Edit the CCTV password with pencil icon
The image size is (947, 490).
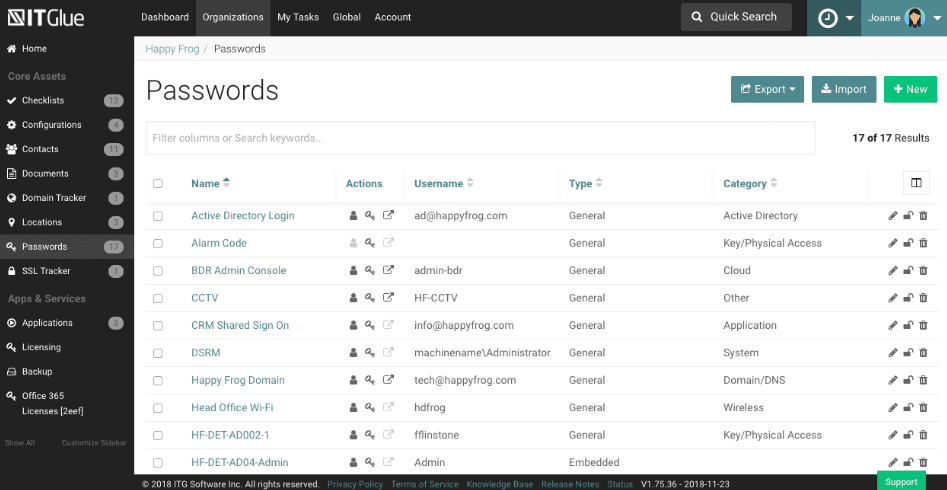[x=893, y=298]
